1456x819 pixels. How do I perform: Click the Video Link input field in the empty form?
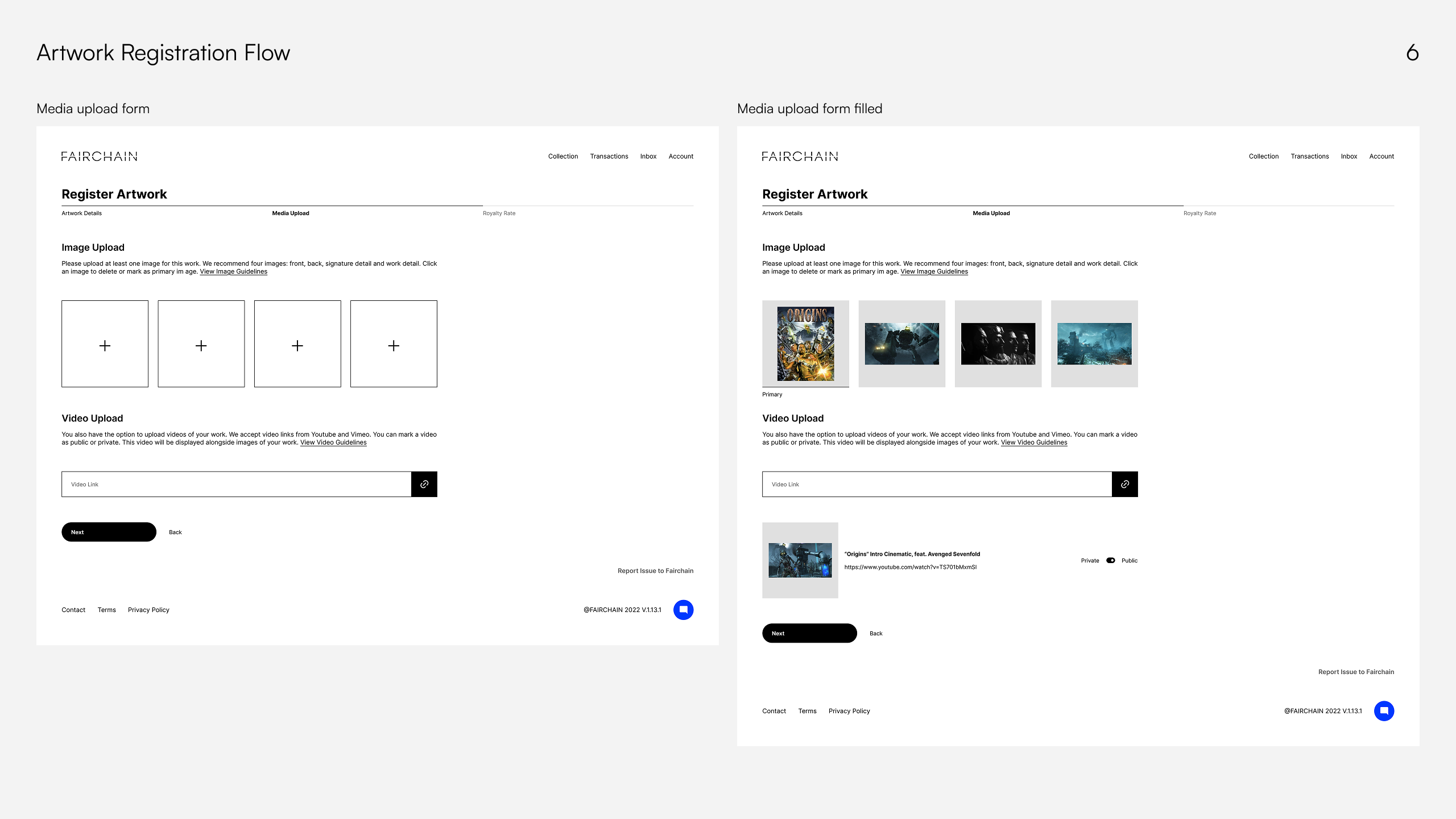(x=236, y=484)
